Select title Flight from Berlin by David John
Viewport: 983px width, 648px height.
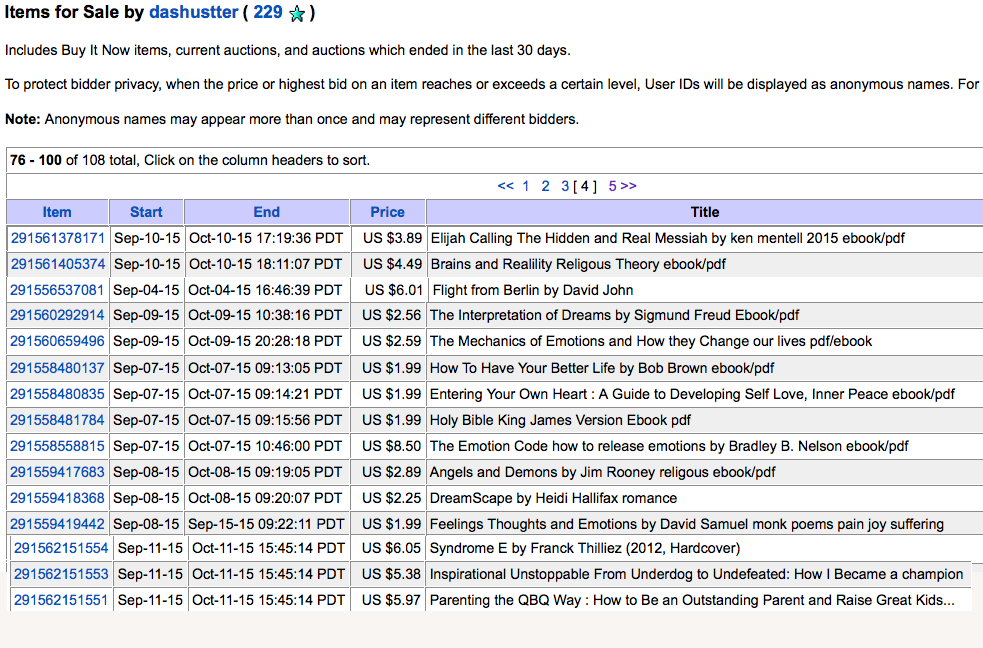[x=533, y=290]
